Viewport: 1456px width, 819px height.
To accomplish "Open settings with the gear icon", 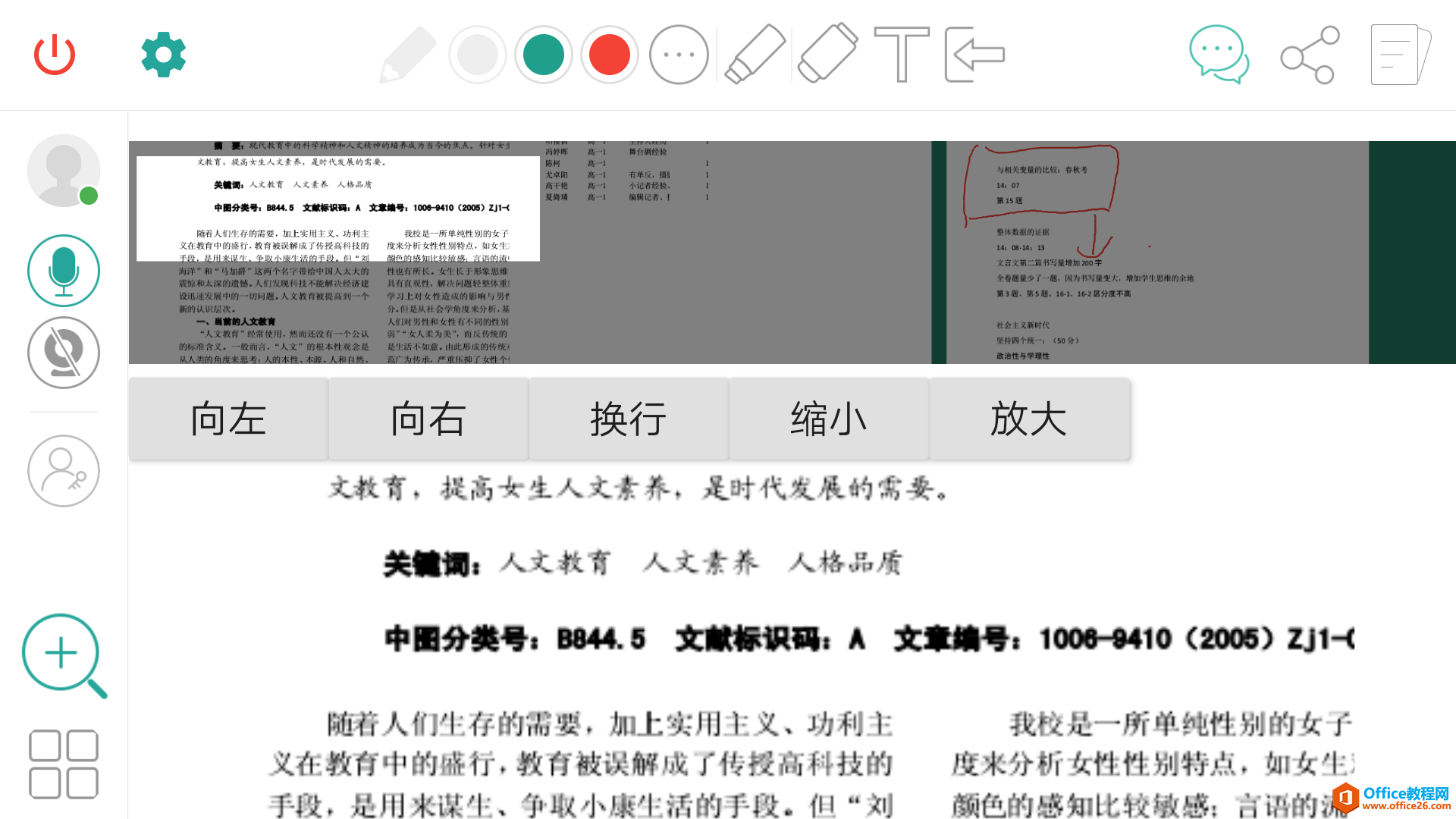I will coord(163,55).
